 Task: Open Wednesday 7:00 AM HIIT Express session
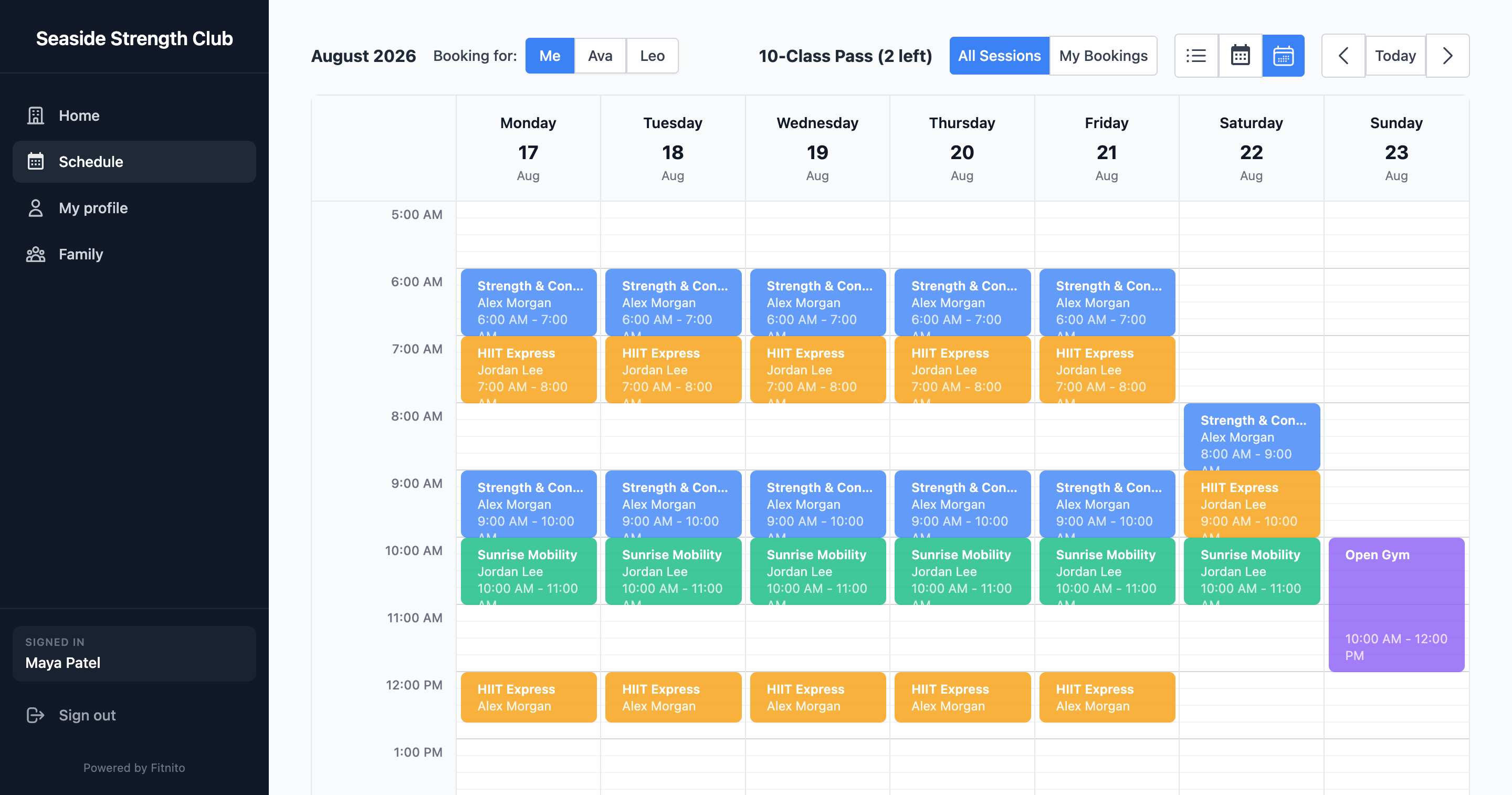click(818, 370)
